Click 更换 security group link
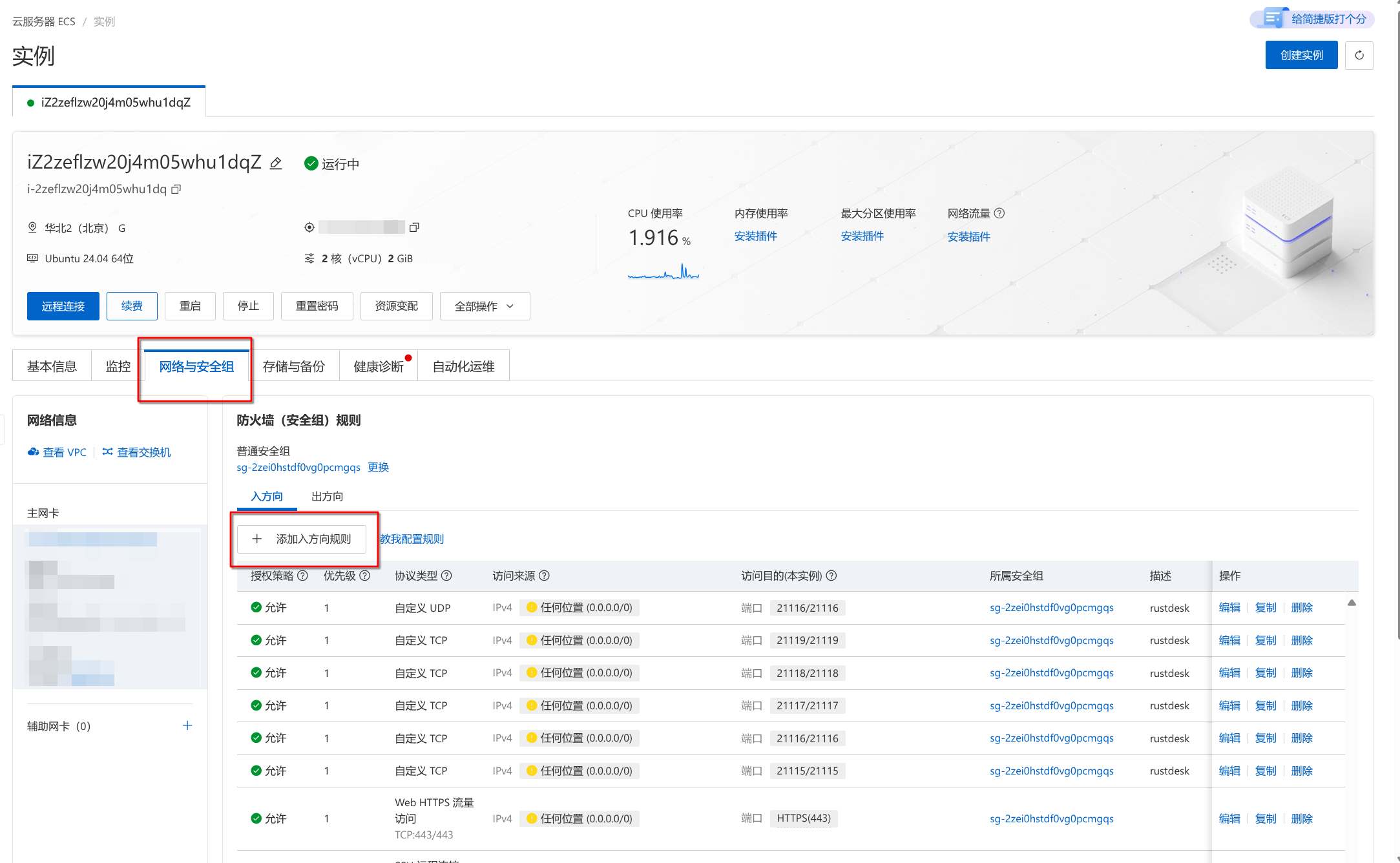 pyautogui.click(x=378, y=467)
